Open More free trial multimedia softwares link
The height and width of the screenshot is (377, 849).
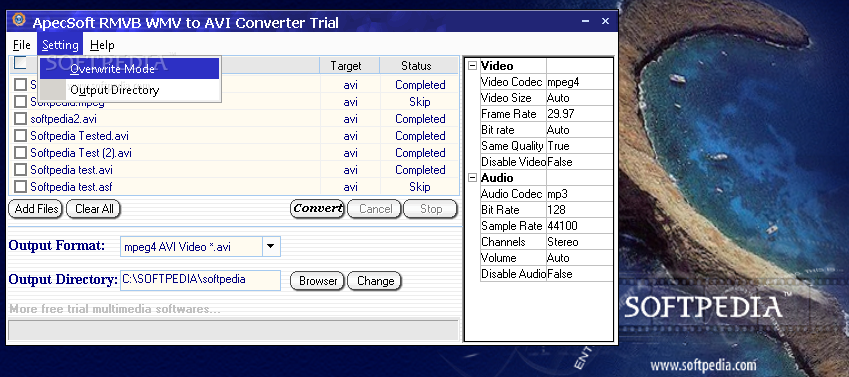115,309
